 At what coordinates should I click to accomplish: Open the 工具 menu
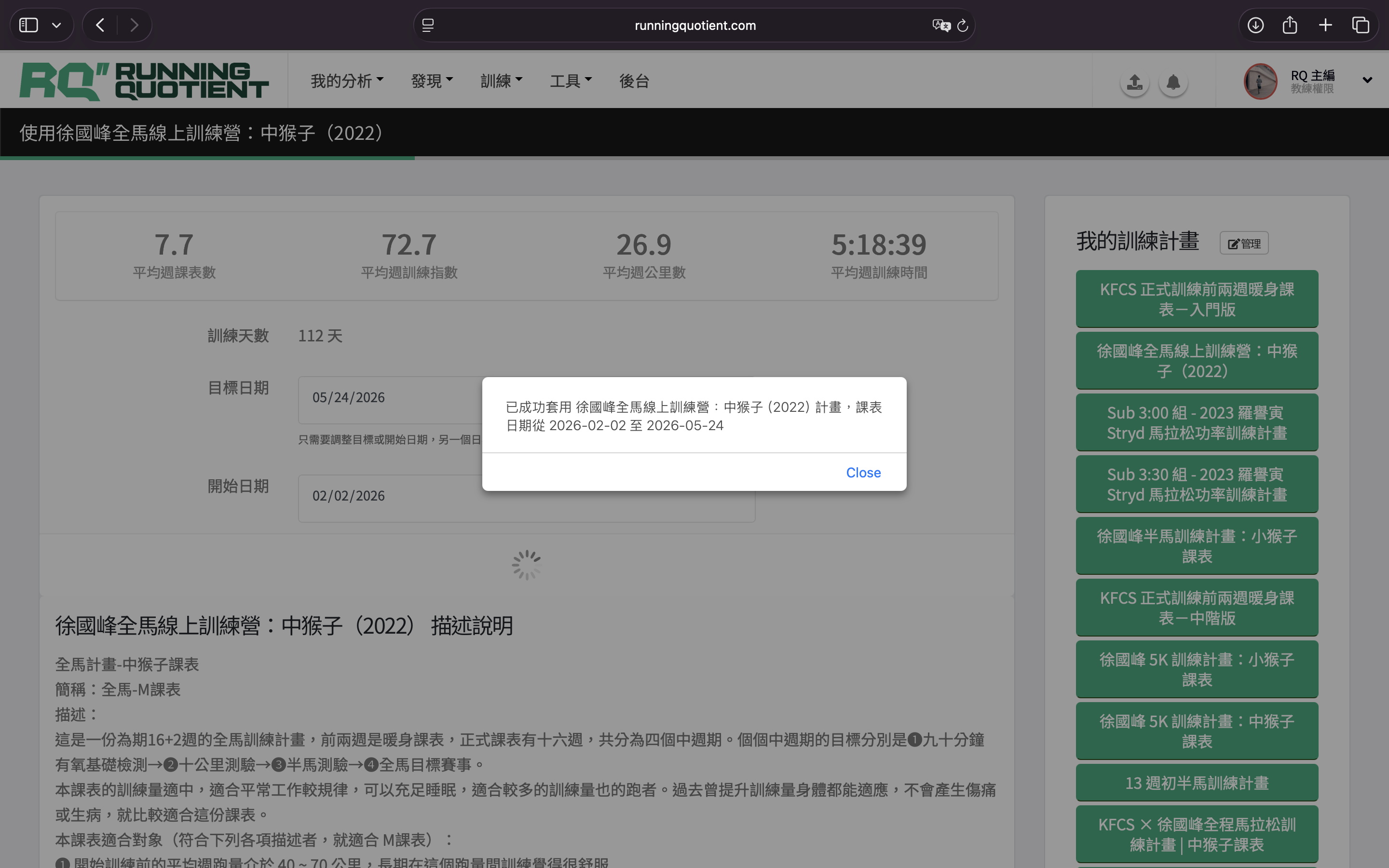tap(570, 81)
